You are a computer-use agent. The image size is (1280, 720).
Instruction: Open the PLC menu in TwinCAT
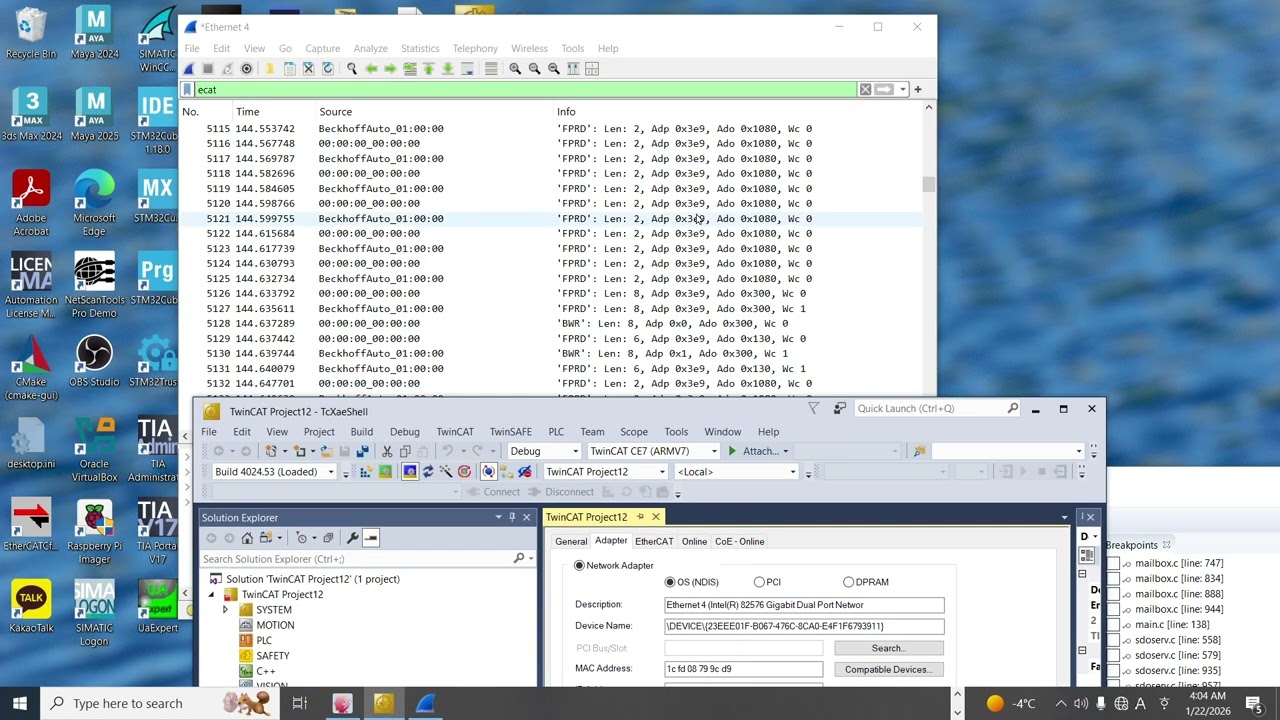556,432
